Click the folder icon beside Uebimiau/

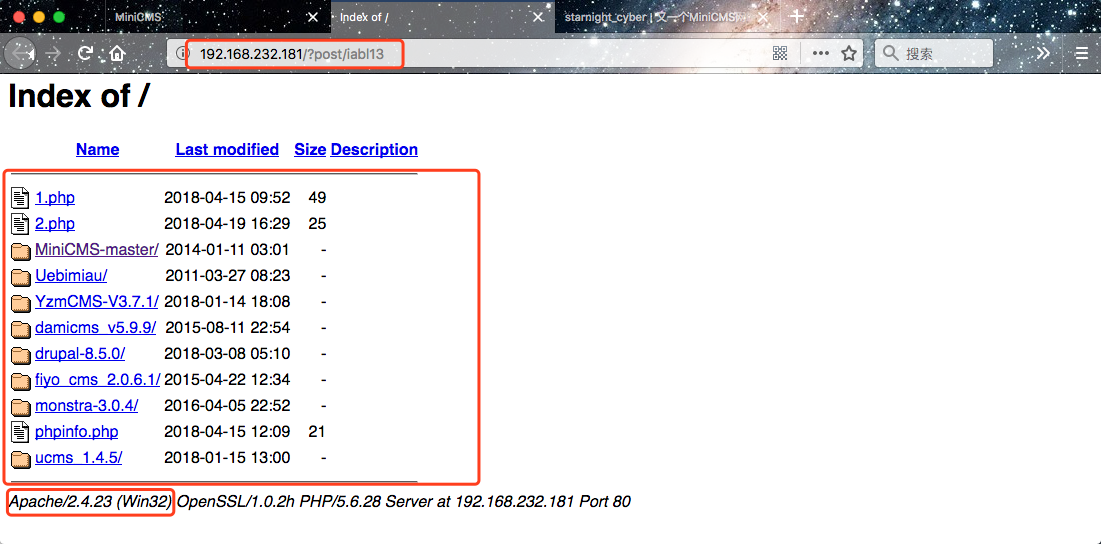point(21,277)
